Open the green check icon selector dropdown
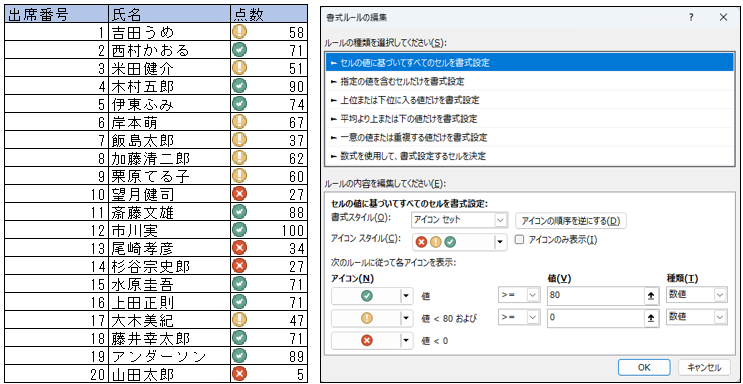 coord(372,296)
